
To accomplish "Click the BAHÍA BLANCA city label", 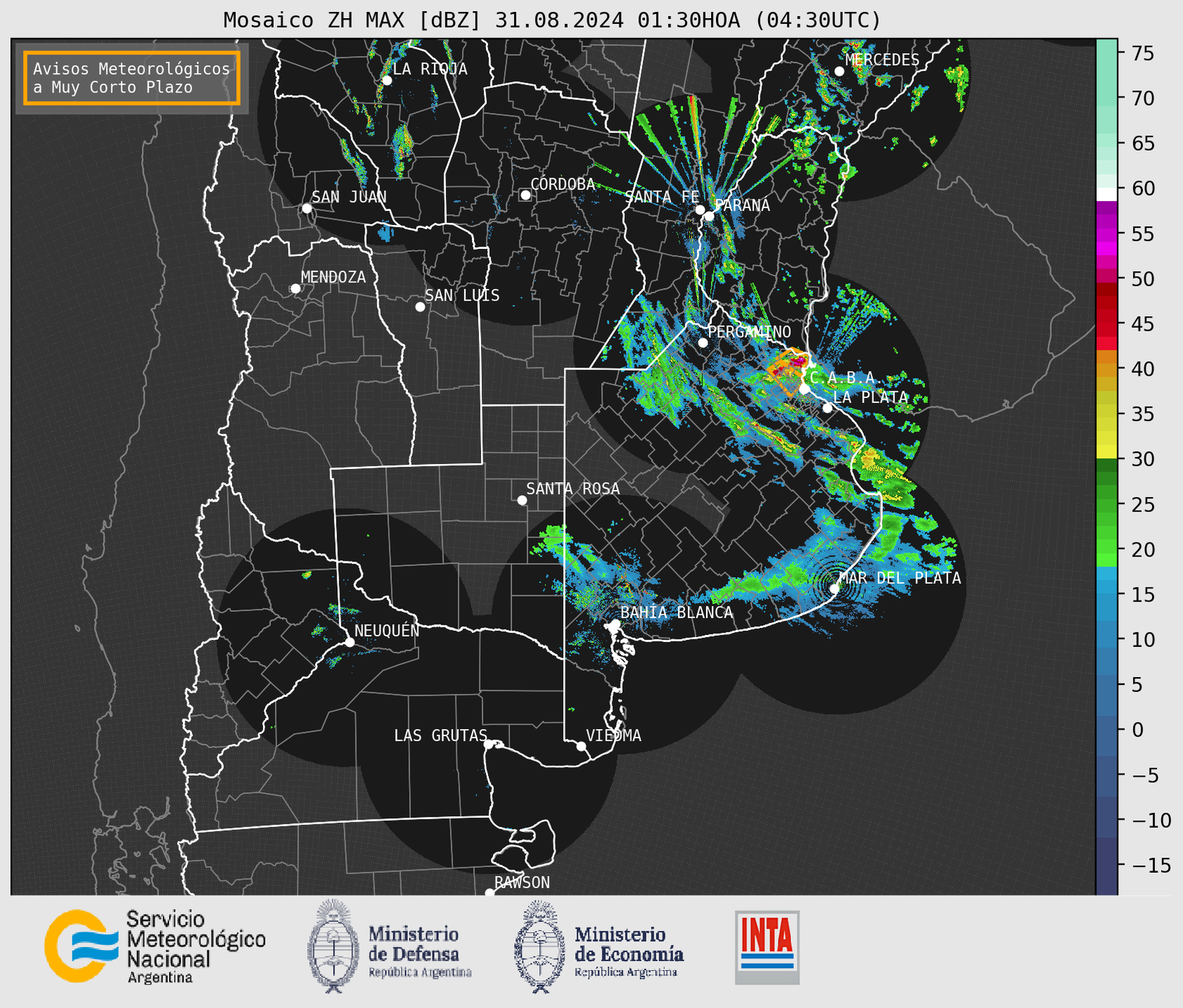I will (x=677, y=613).
